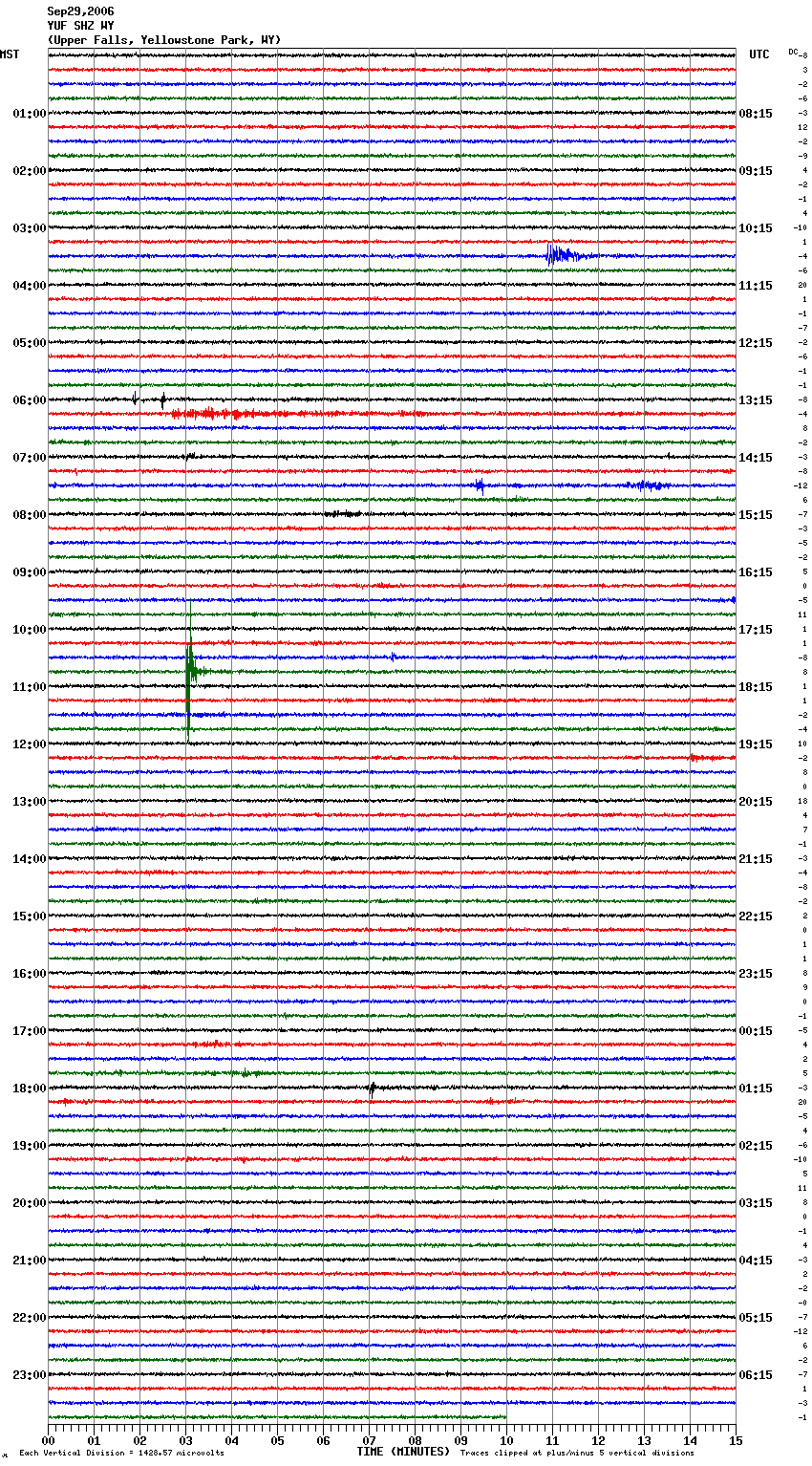Click the small black spike near minute 2.5 at 06:00
The height and width of the screenshot is (1466, 812).
point(162,400)
